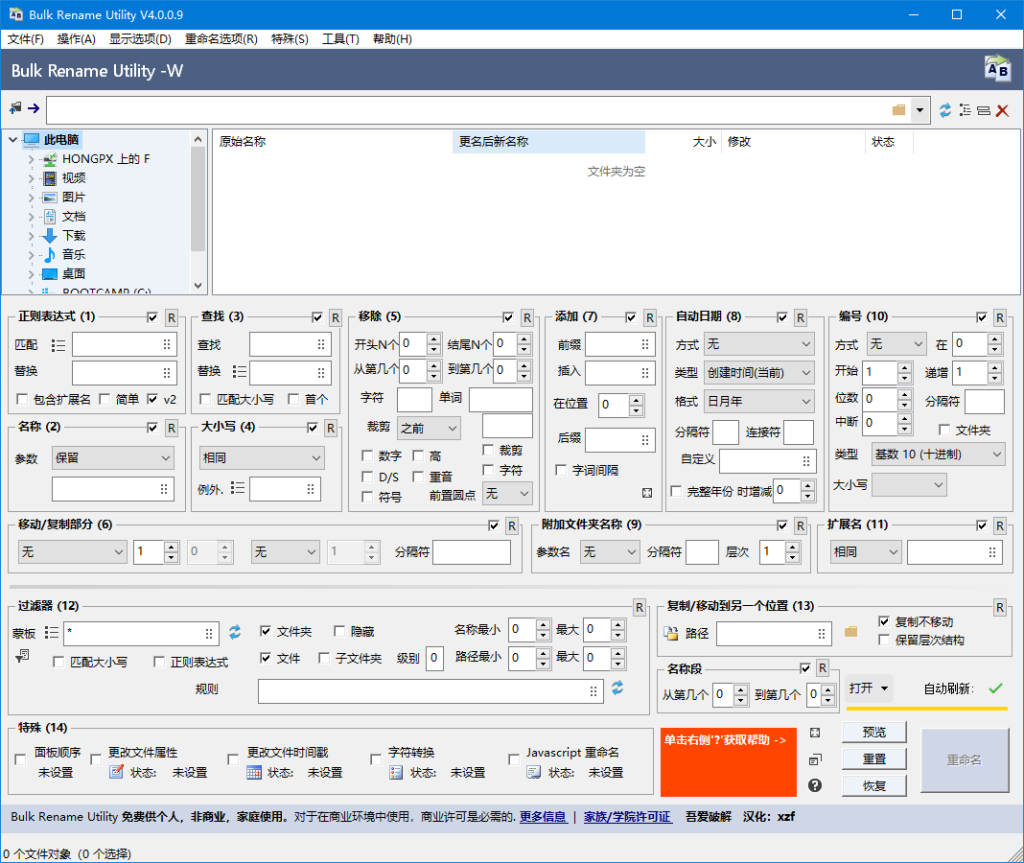Viewport: 1024px width, 863px height.
Task: Check the 隐藏 checkbox in filter
Action: pos(339,631)
